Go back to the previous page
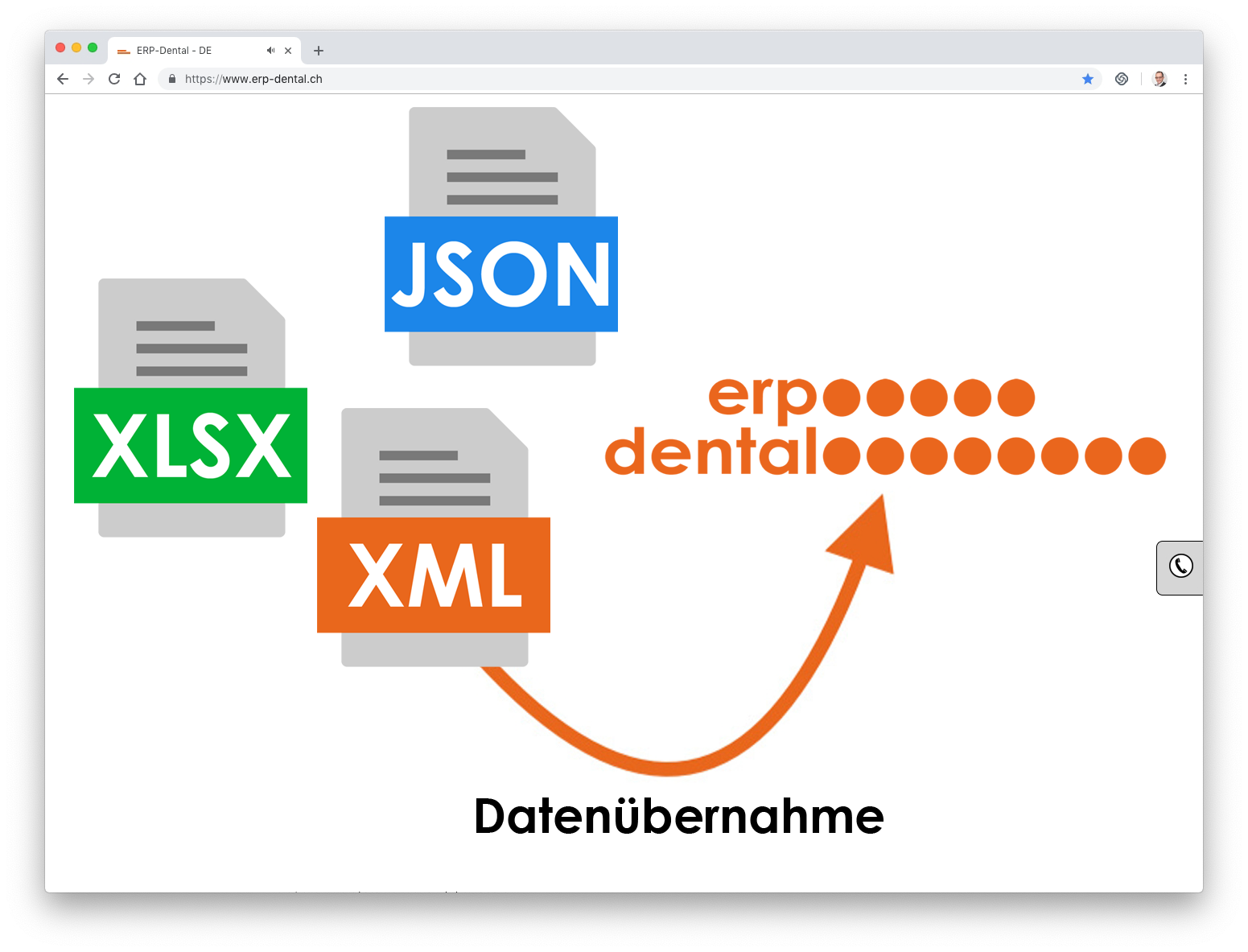 (x=63, y=79)
